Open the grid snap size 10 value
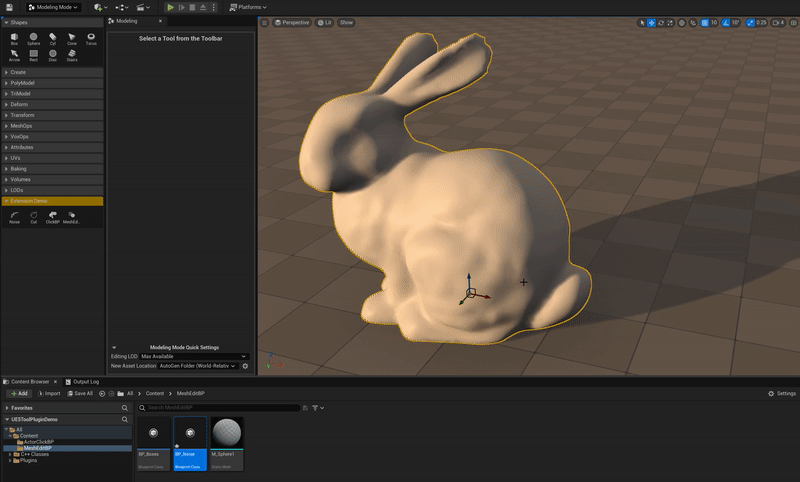Viewport: 800px width, 482px height. click(714, 22)
